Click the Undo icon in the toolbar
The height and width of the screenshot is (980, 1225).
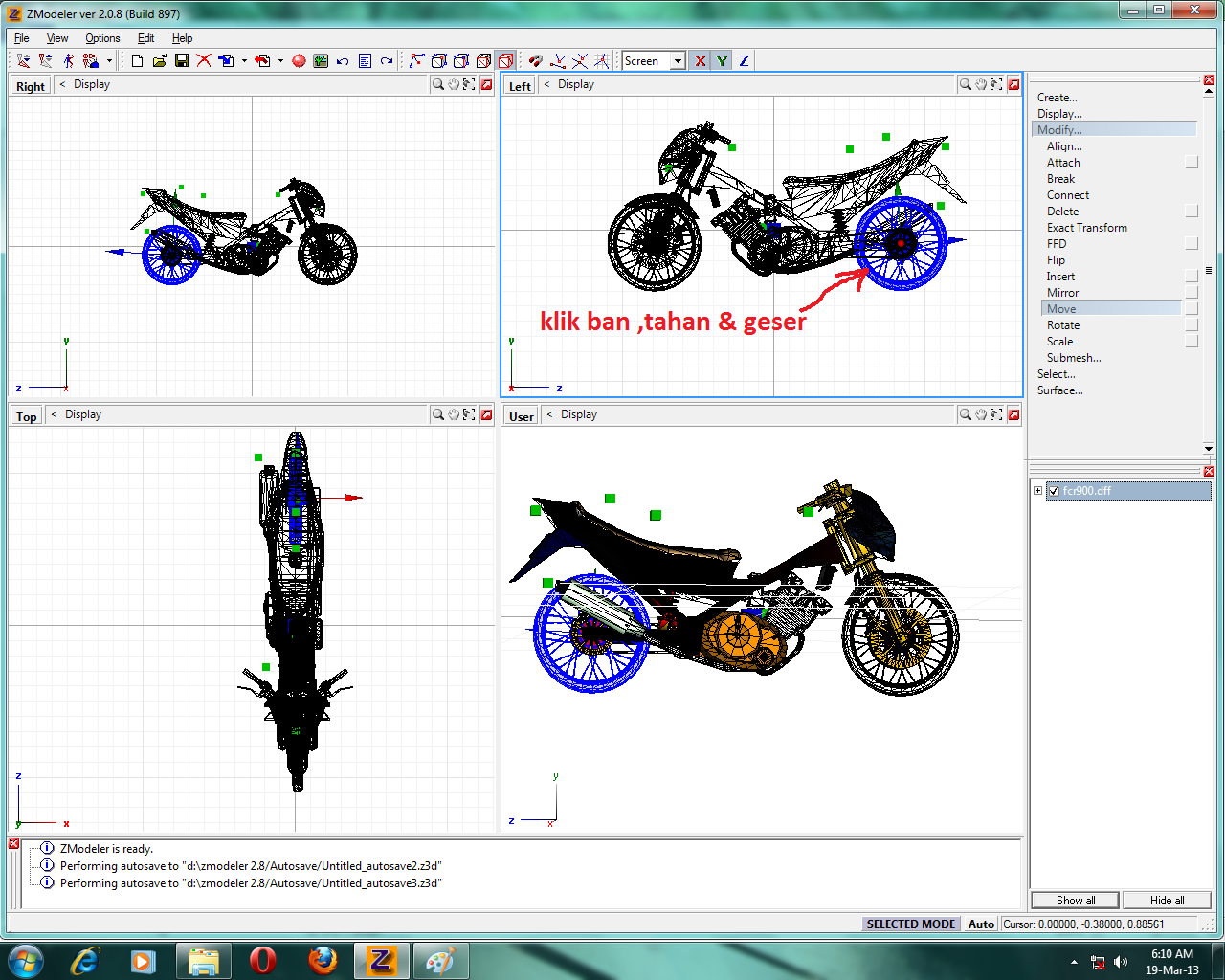(x=344, y=60)
